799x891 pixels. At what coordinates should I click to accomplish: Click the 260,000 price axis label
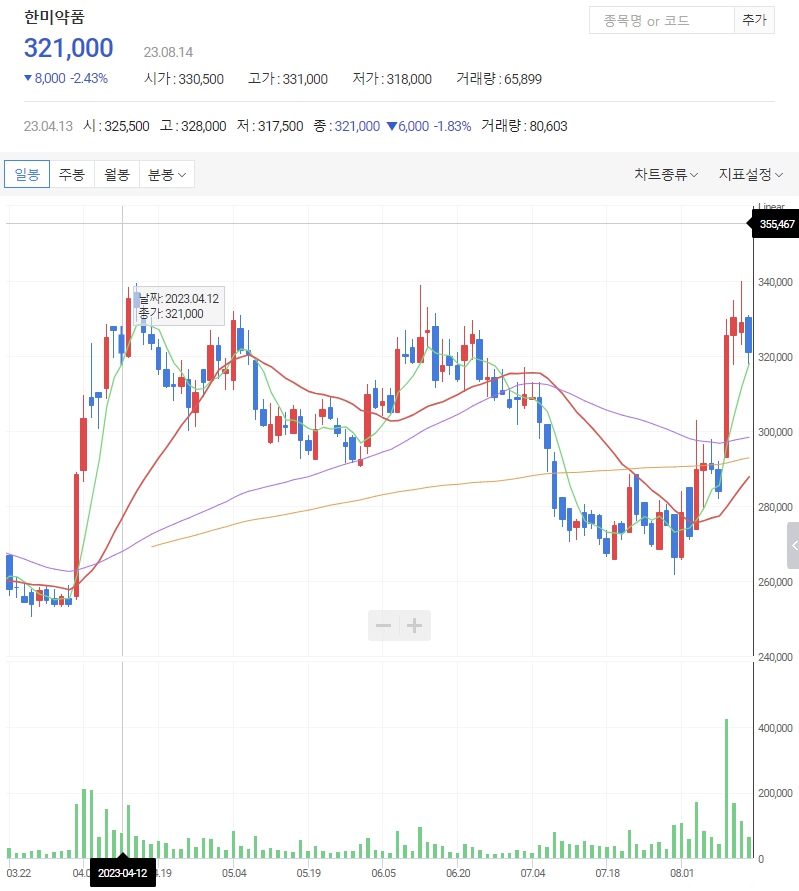click(x=775, y=582)
